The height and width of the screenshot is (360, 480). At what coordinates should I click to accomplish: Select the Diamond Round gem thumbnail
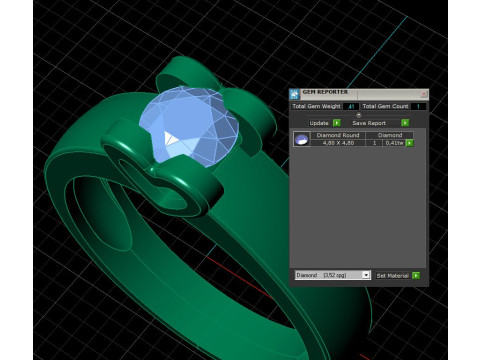tap(301, 139)
